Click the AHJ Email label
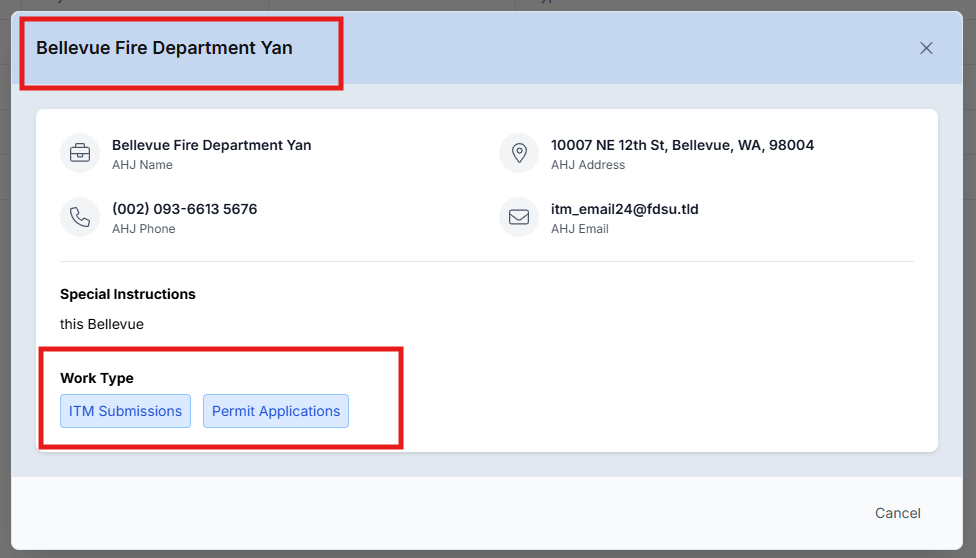This screenshot has width=976, height=558. pyautogui.click(x=580, y=229)
